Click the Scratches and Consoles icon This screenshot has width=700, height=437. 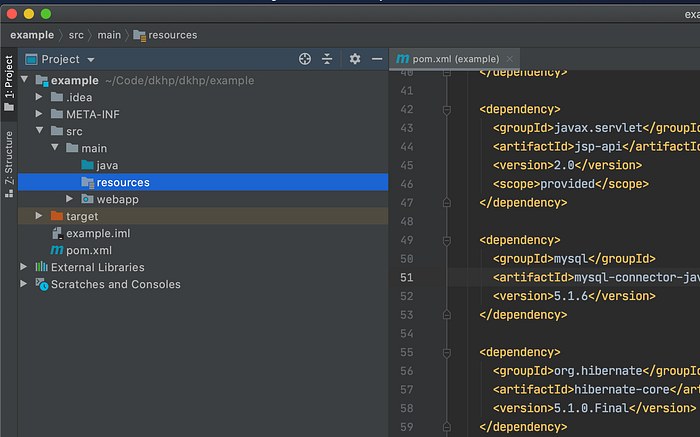point(41,284)
